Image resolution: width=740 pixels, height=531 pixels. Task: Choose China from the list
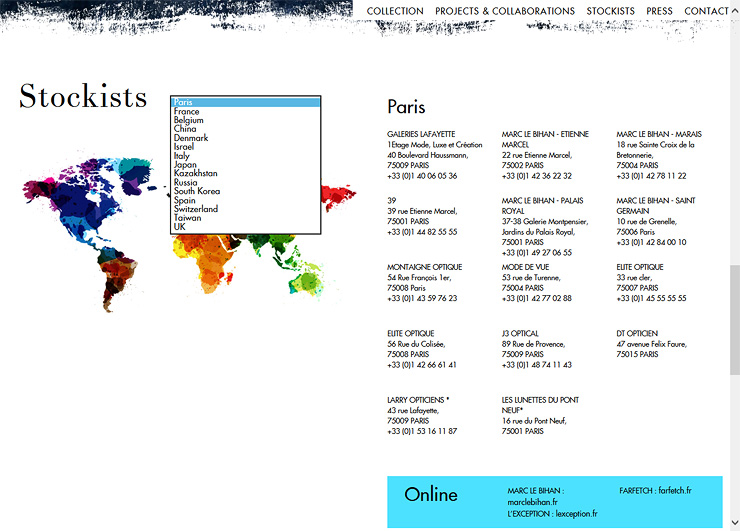[x=245, y=129]
